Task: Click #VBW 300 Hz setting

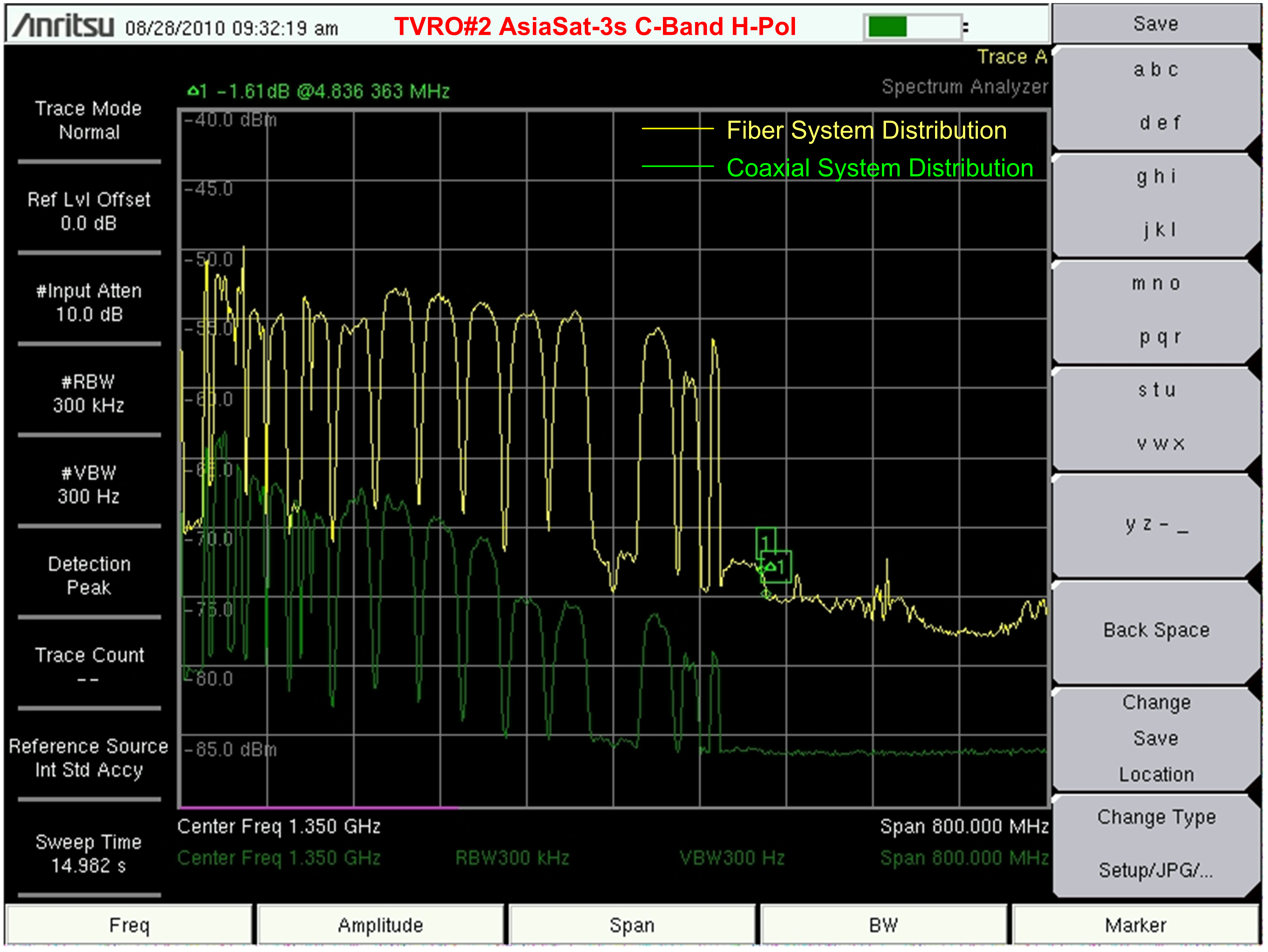Action: pyautogui.click(x=89, y=485)
